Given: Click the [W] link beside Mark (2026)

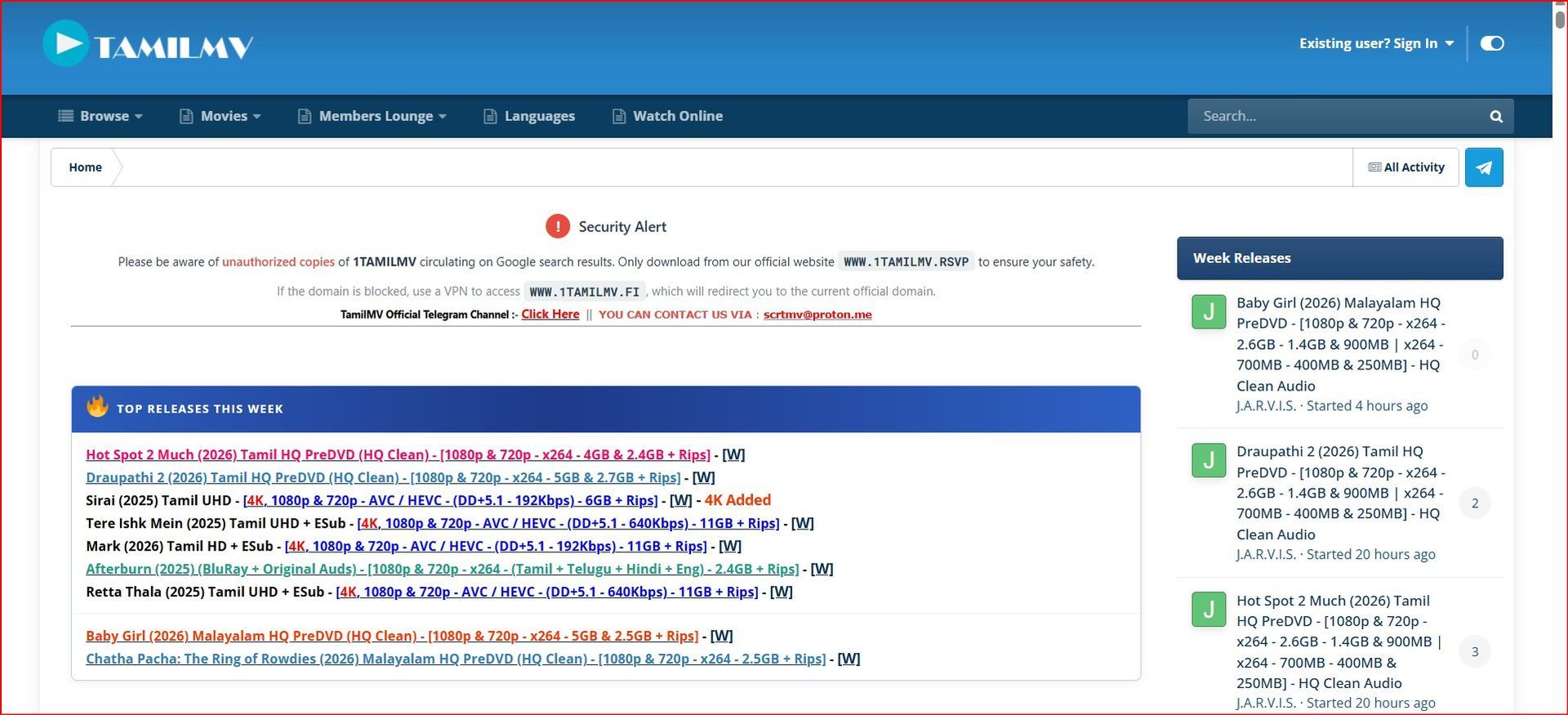Looking at the screenshot, I should pyautogui.click(x=730, y=546).
